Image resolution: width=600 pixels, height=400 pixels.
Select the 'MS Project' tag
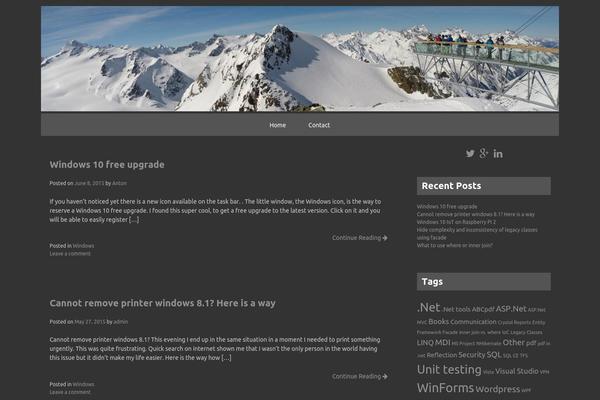463,344
